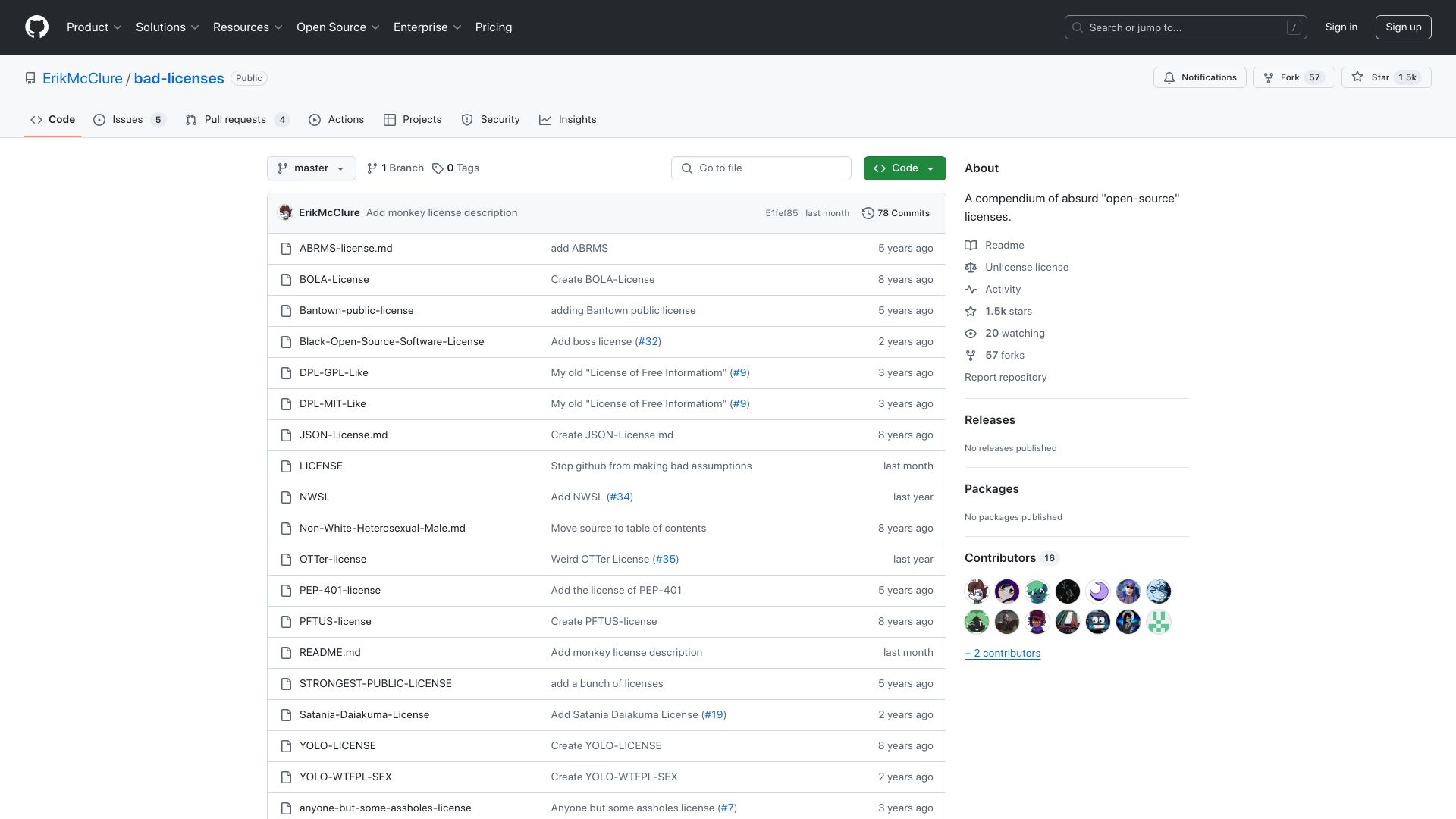Open STRONGEST-PUBLIC-LICENSE file

pos(375,684)
